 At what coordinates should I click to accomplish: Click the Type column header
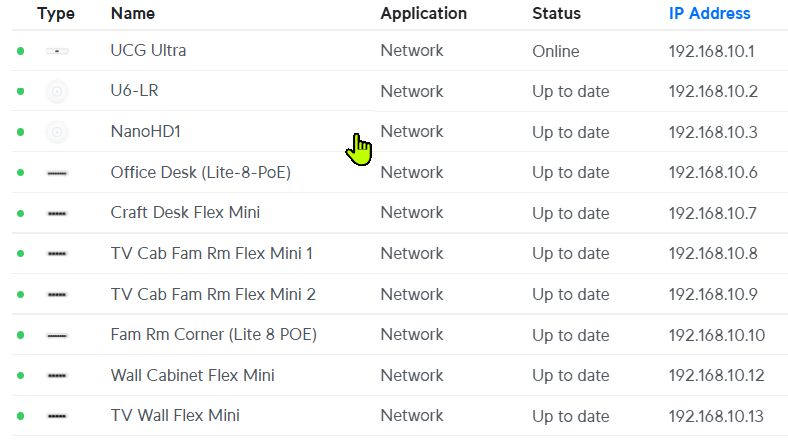coord(56,14)
